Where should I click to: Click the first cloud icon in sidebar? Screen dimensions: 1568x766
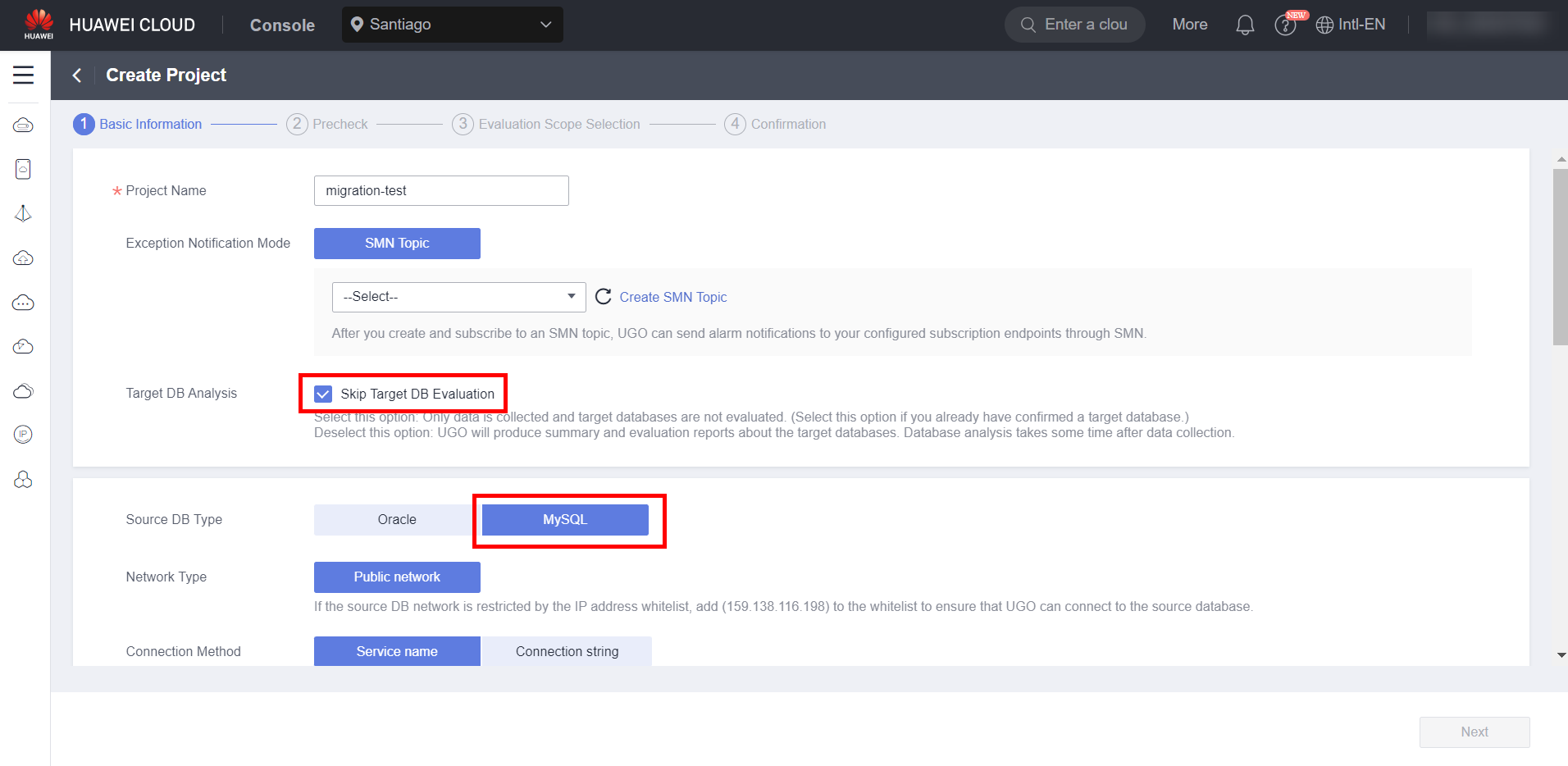(23, 125)
